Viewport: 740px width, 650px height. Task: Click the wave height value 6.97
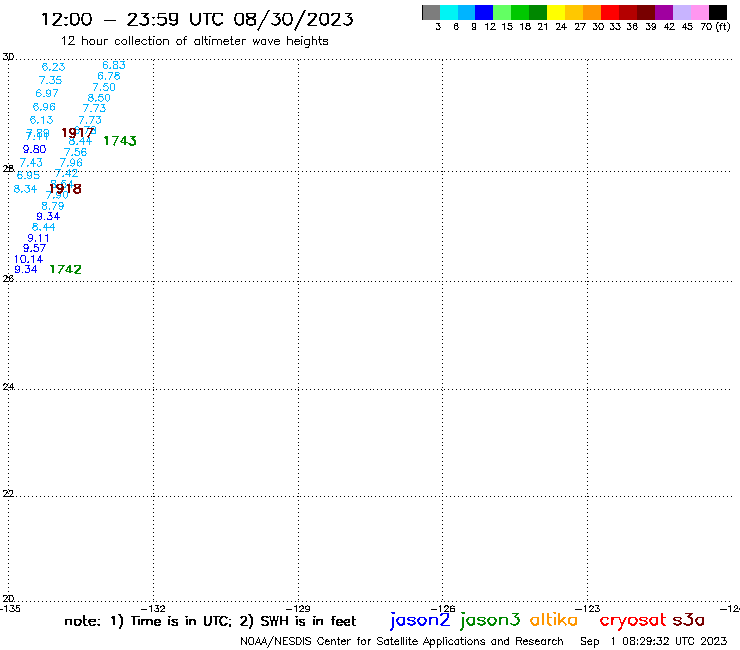tap(47, 93)
